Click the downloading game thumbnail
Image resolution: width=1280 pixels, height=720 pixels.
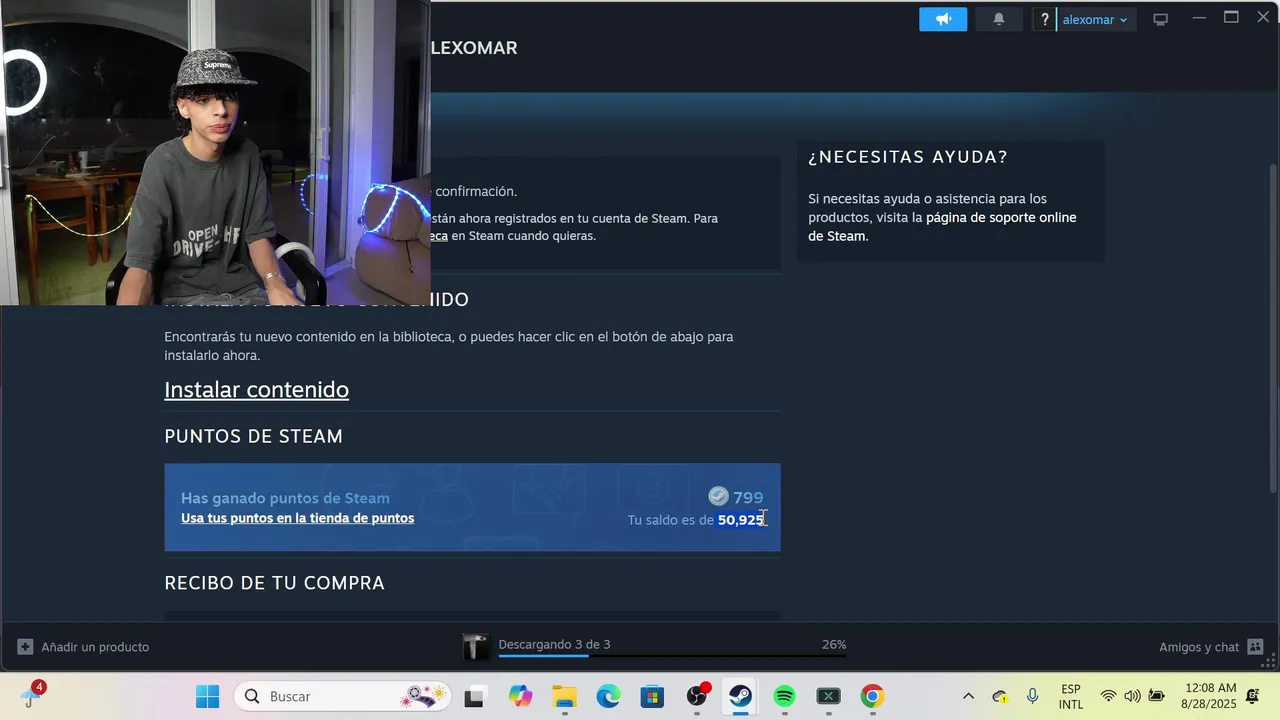[476, 647]
